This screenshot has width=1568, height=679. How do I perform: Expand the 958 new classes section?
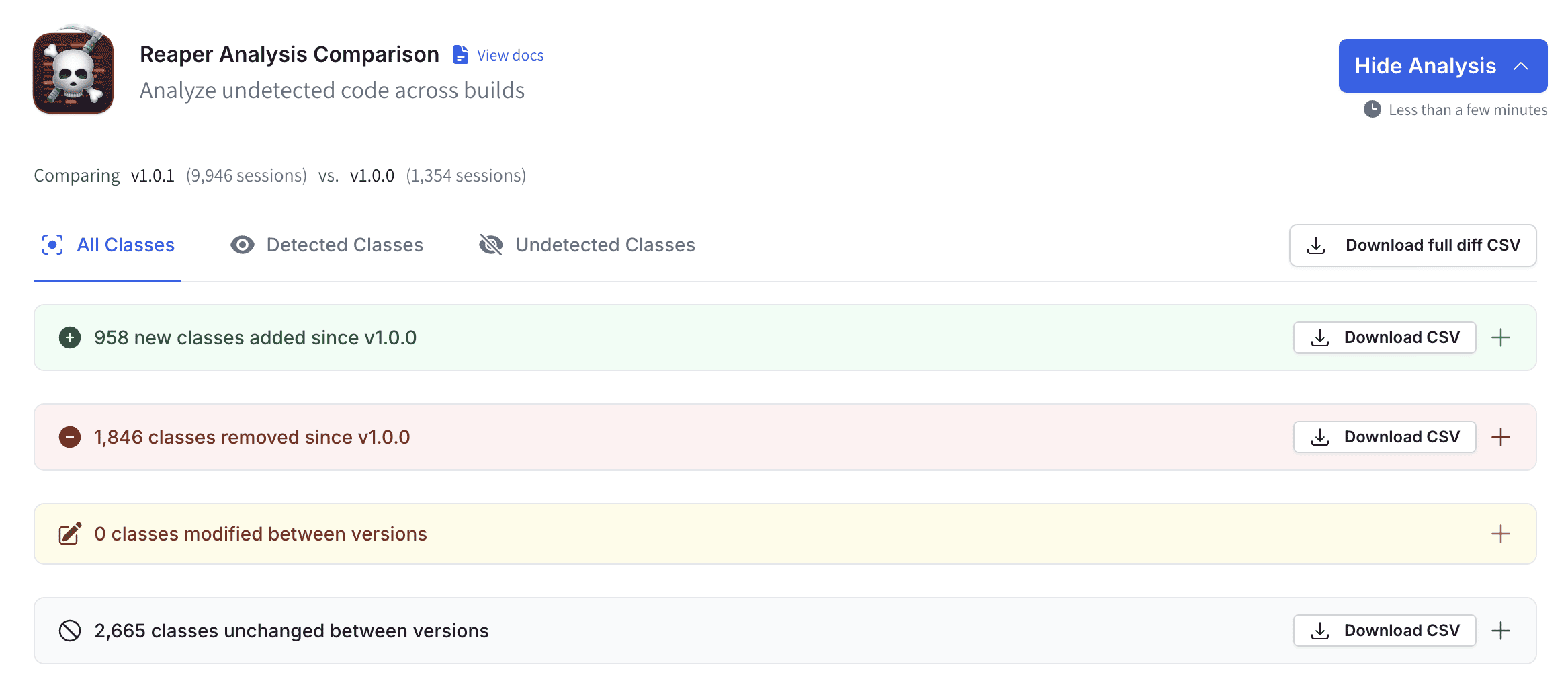(x=1500, y=337)
